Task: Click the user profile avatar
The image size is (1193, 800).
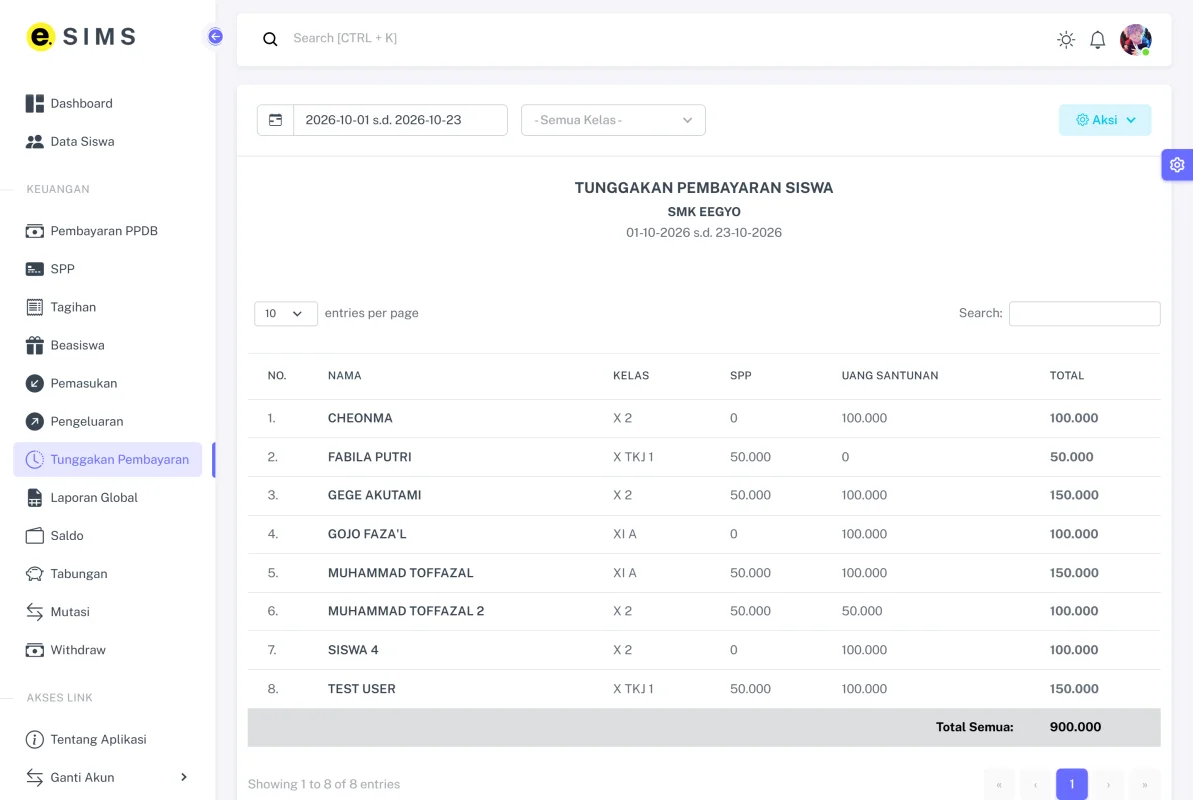Action: click(x=1135, y=40)
